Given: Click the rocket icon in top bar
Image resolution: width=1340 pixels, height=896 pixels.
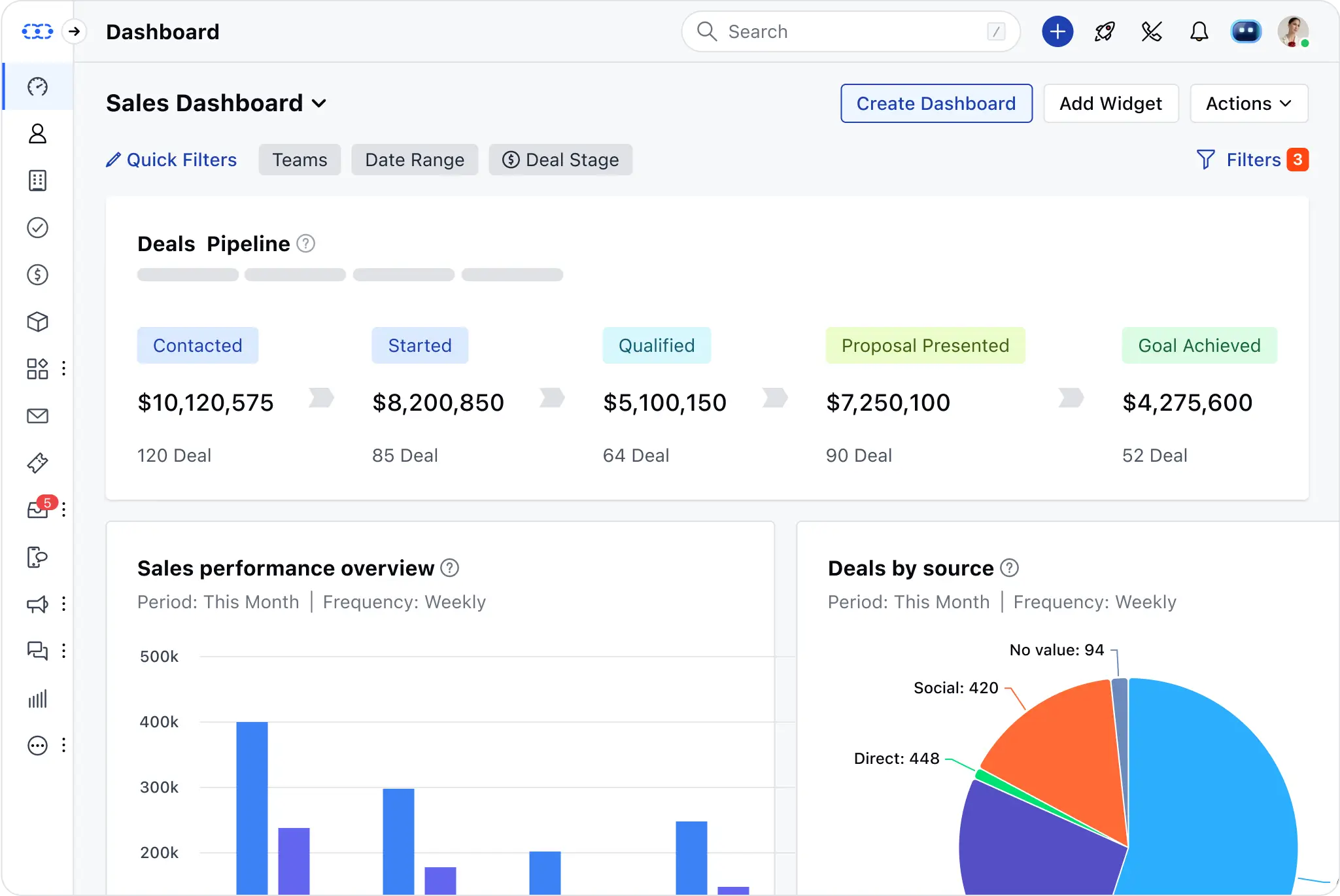Looking at the screenshot, I should click(1105, 31).
